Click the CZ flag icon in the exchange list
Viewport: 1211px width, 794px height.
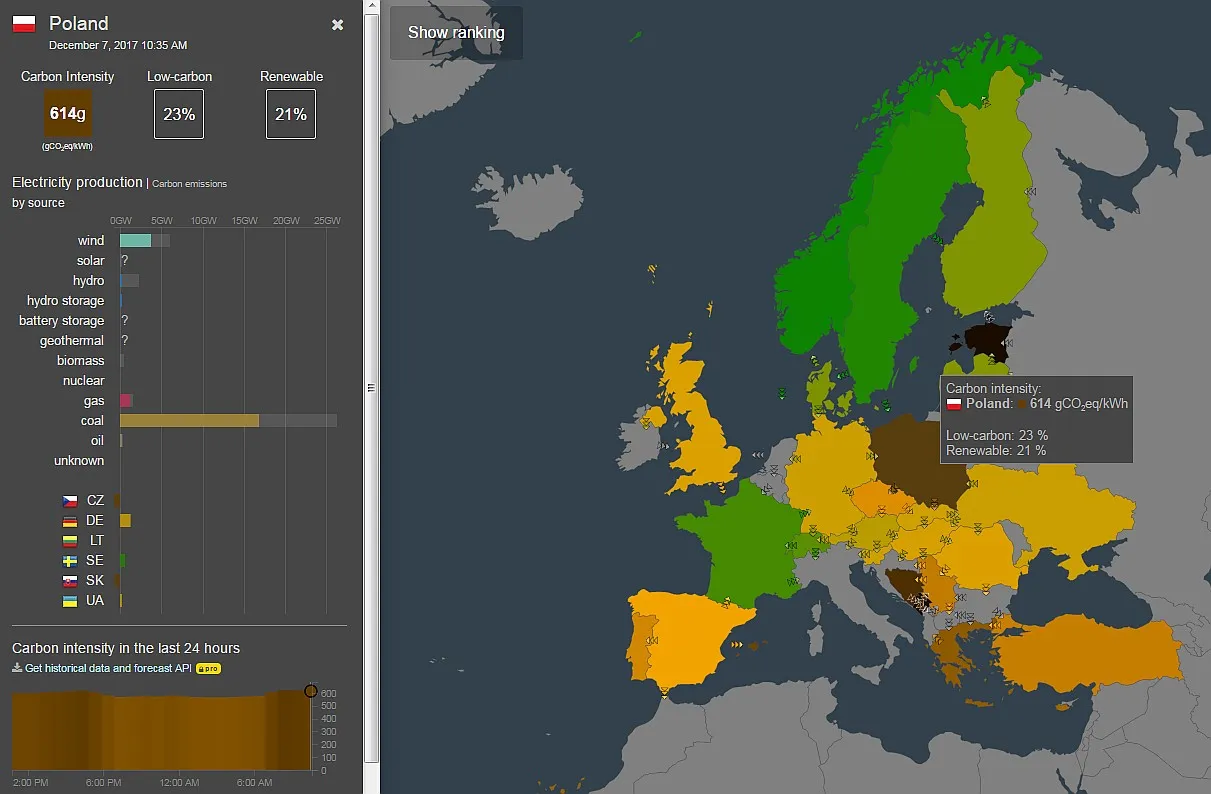(x=69, y=500)
